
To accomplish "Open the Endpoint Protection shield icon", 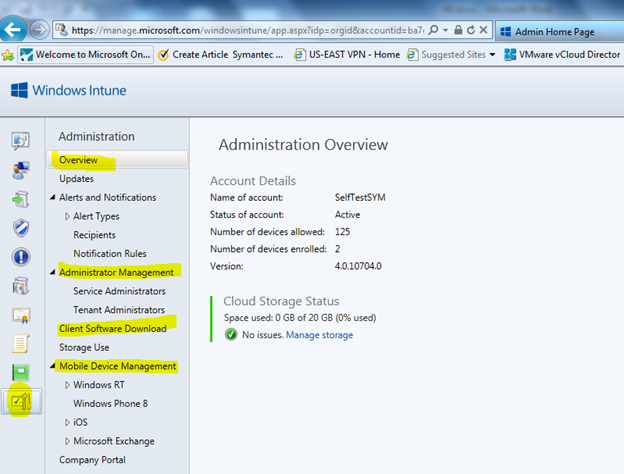I will pos(21,228).
